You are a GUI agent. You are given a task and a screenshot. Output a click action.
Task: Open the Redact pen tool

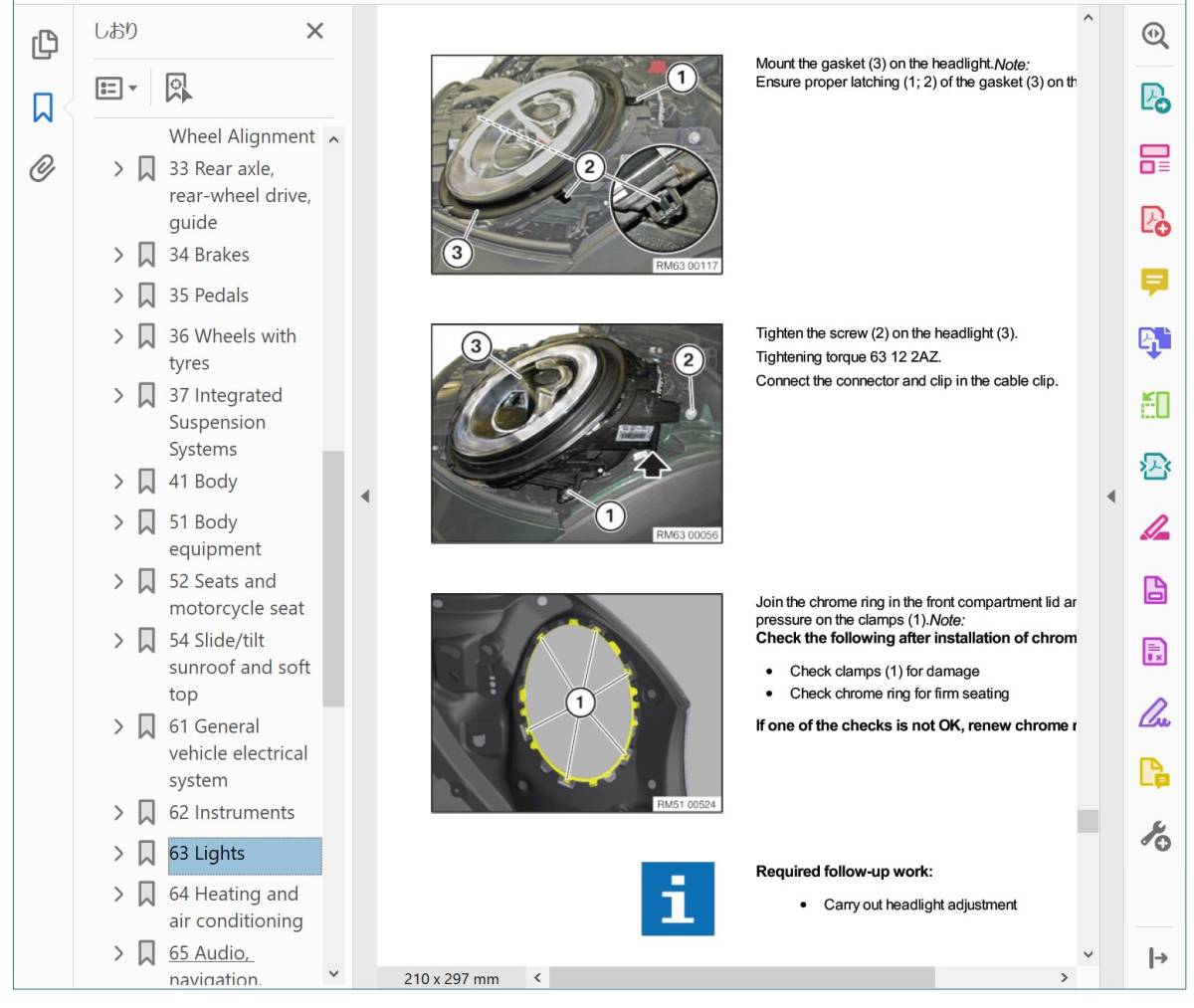[1154, 527]
